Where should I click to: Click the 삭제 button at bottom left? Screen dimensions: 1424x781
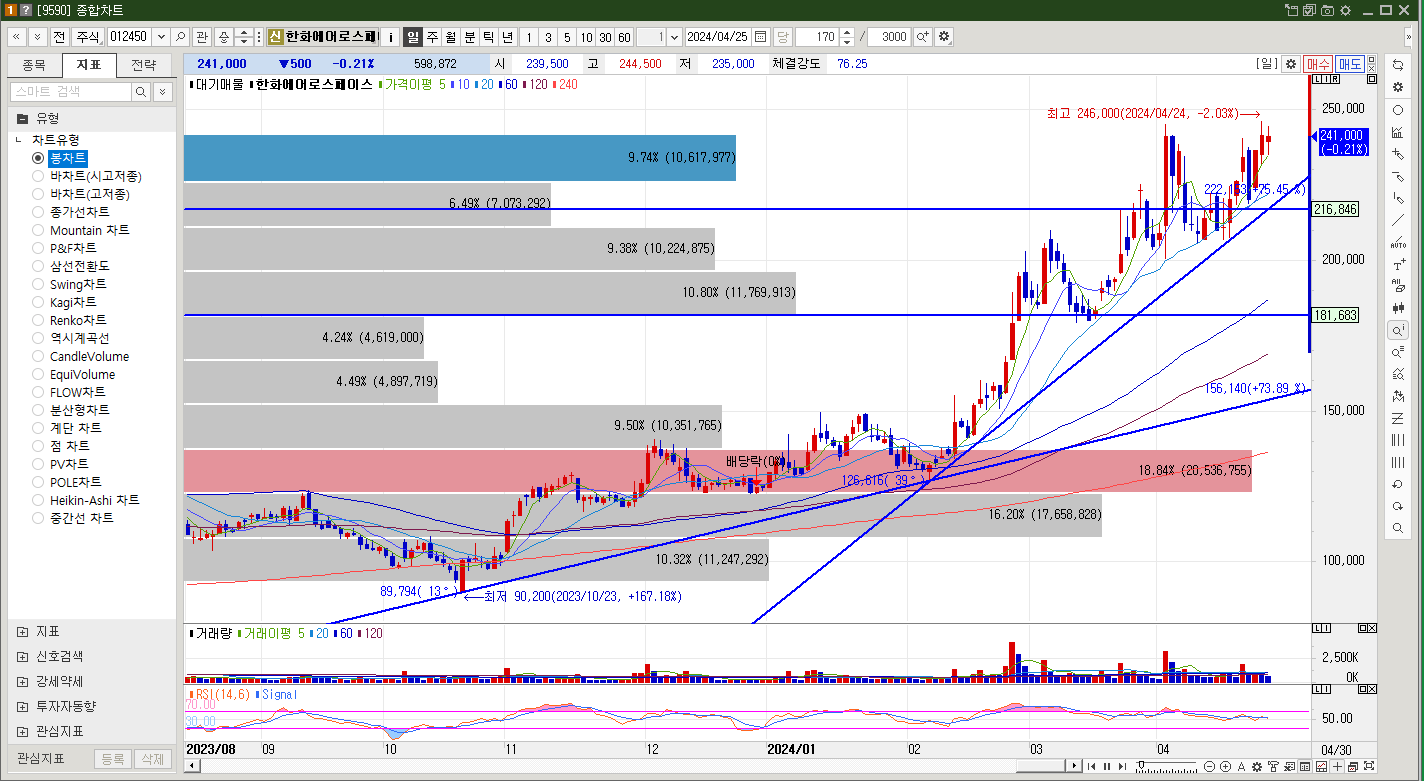[x=153, y=759]
